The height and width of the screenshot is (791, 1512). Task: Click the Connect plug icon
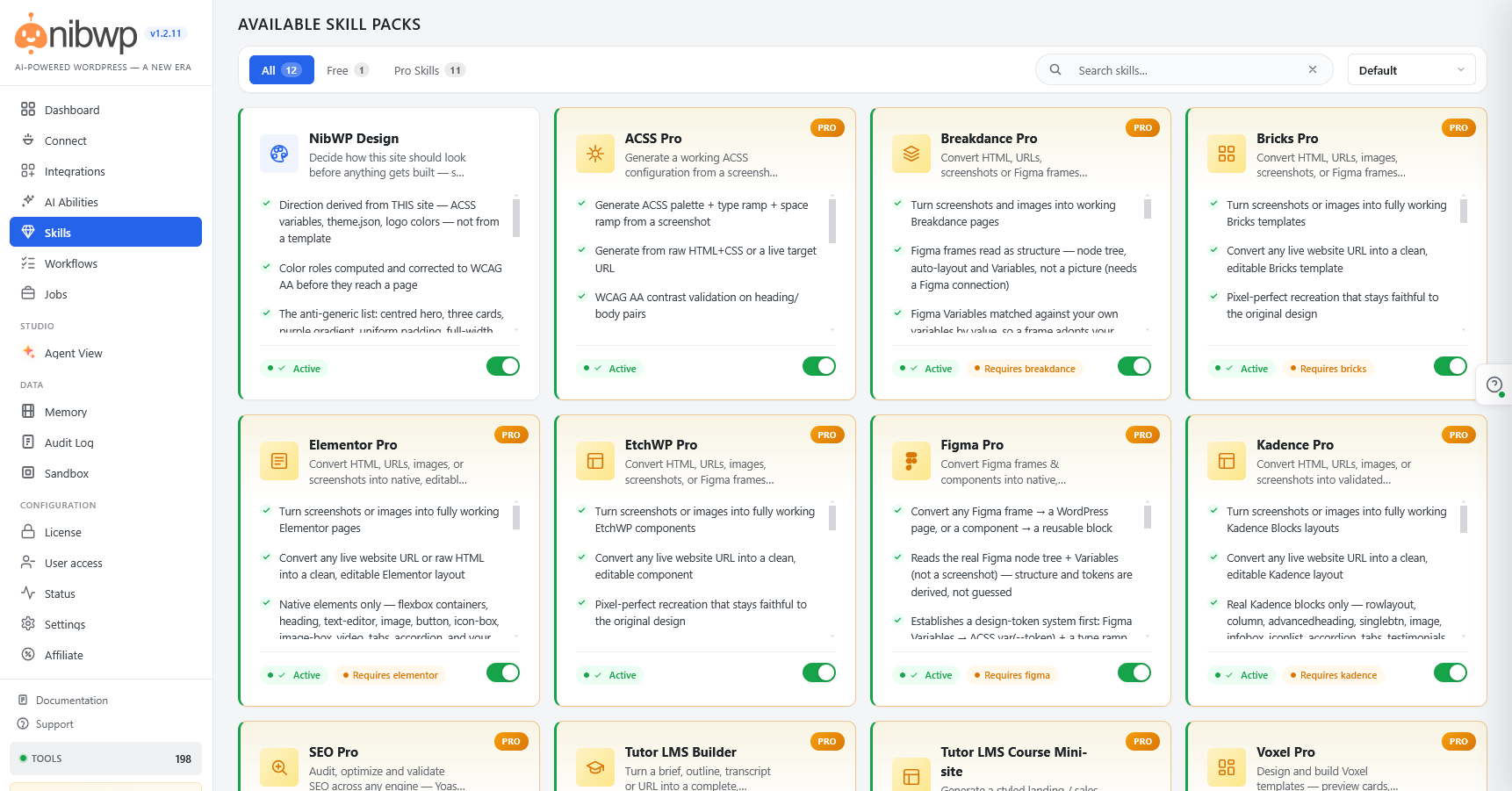tap(28, 140)
